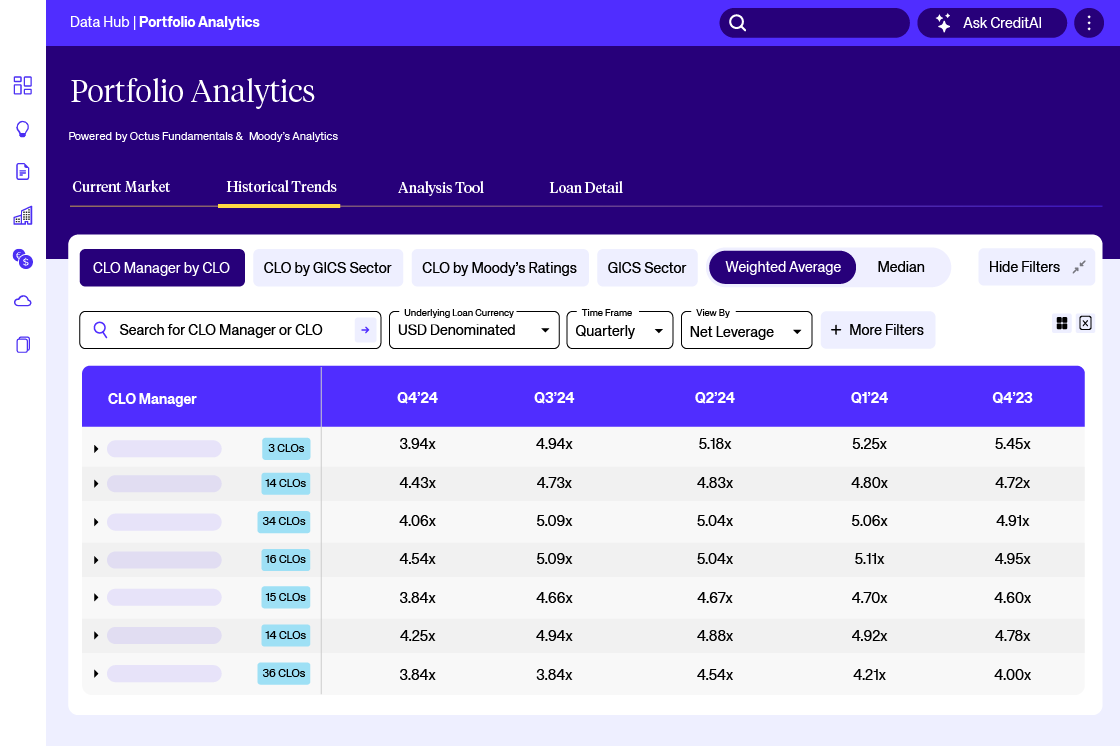The width and height of the screenshot is (1120, 746).
Task: Select the GICS Sector view
Action: click(647, 268)
